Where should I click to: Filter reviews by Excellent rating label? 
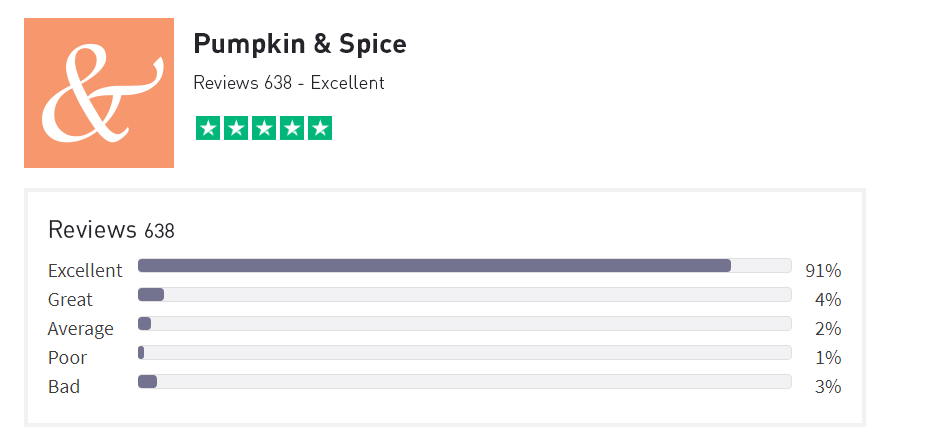point(85,270)
